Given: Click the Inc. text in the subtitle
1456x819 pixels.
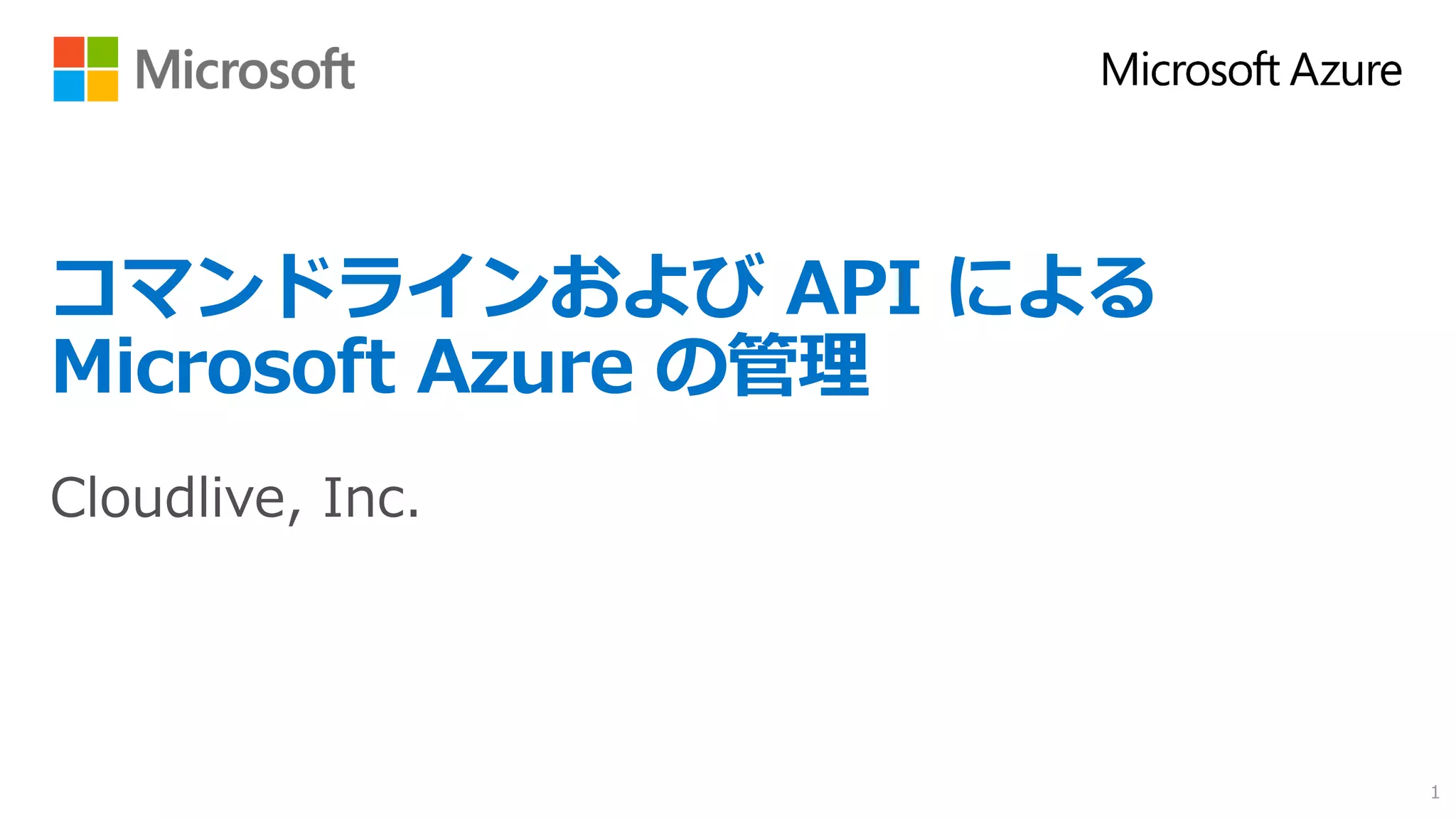Looking at the screenshot, I should (370, 498).
